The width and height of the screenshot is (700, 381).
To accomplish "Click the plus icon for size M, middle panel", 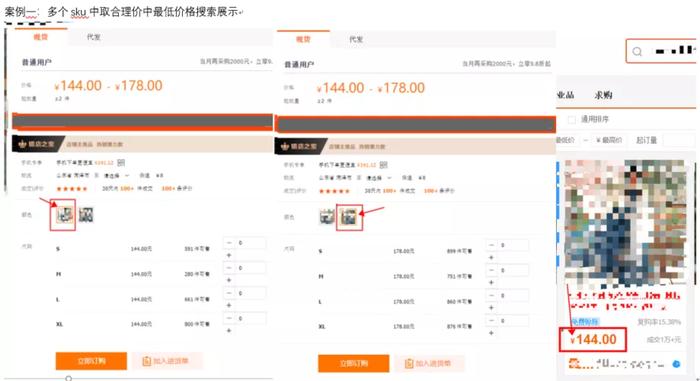I will click(x=492, y=282).
